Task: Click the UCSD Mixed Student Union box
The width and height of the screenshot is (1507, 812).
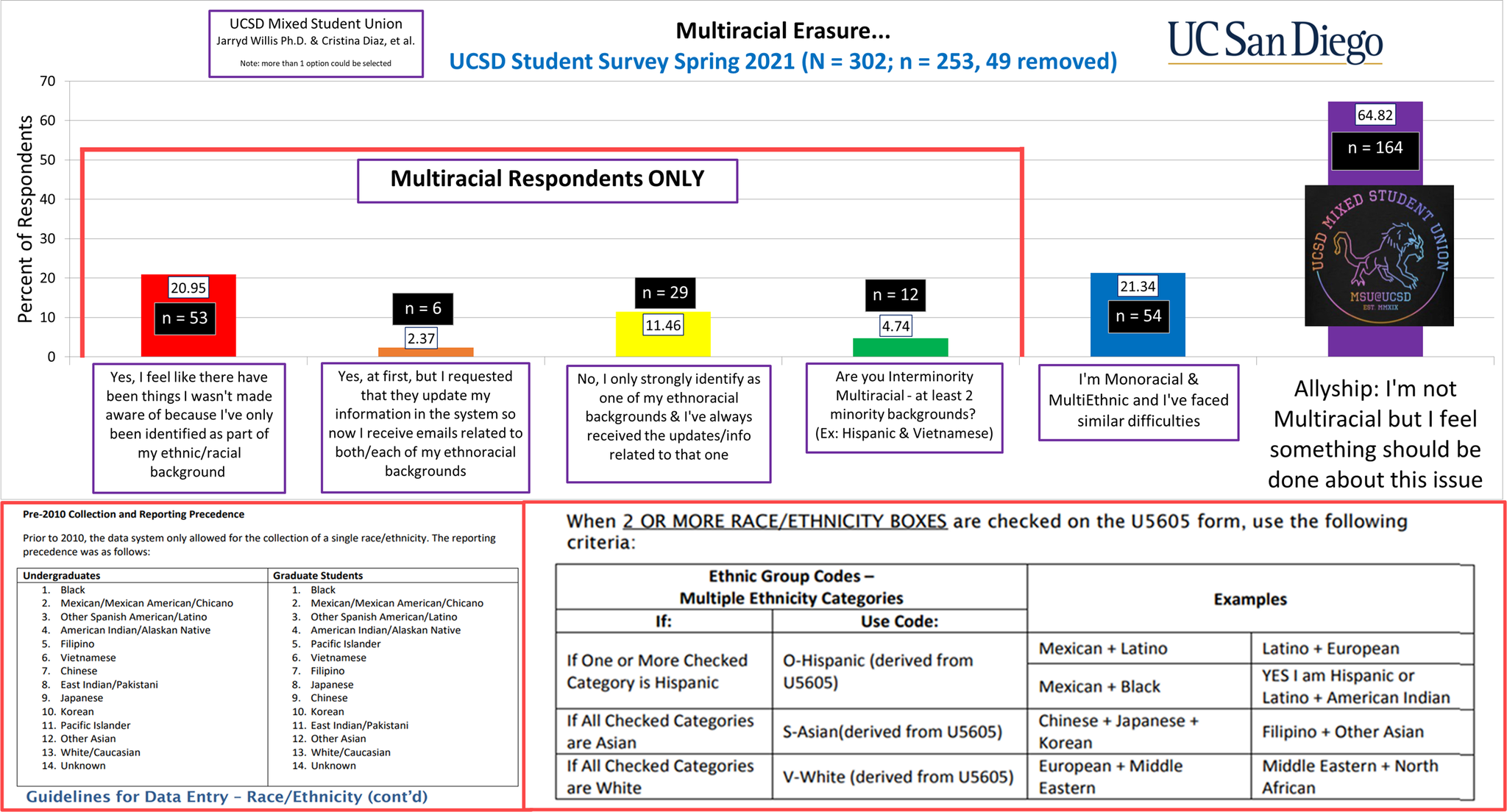Action: tap(316, 43)
